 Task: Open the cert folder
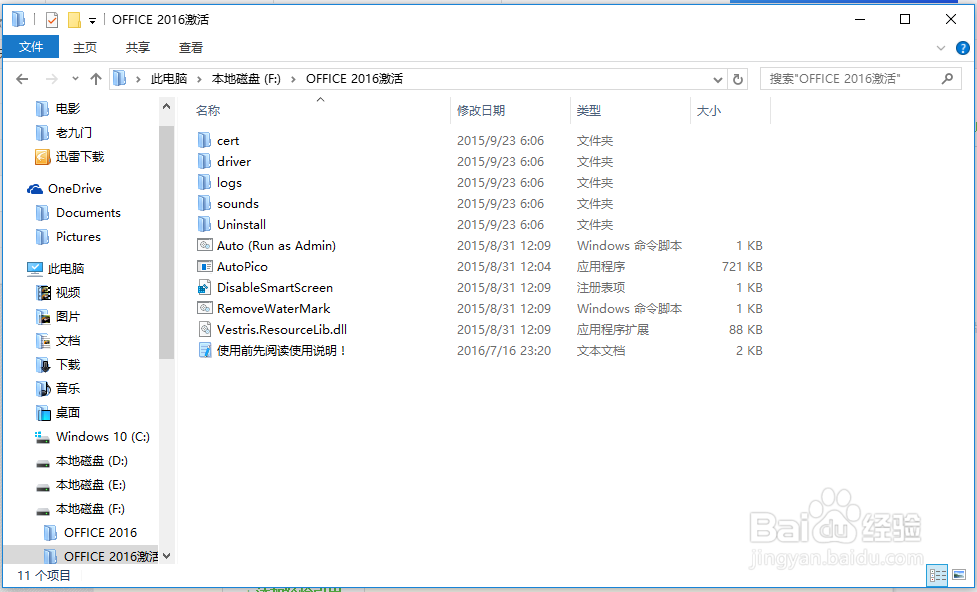[226, 140]
